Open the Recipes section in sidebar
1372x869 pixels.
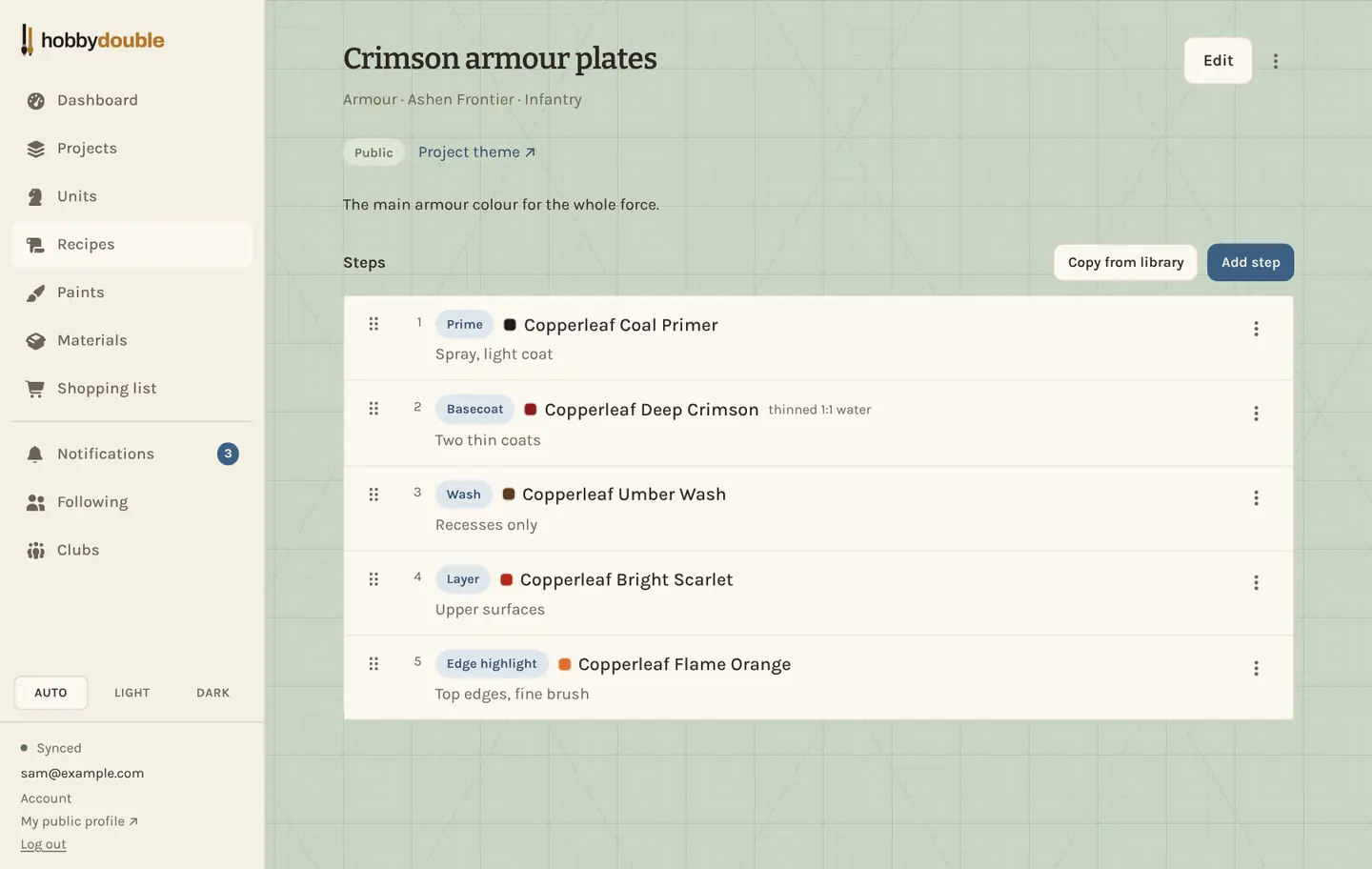tap(132, 245)
